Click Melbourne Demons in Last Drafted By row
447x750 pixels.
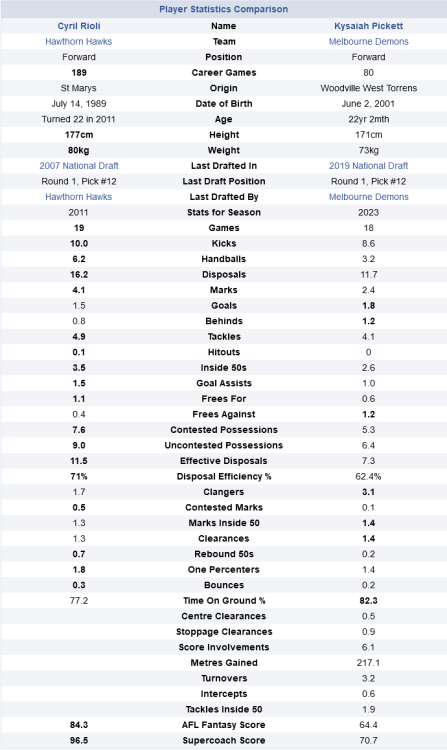coord(369,197)
